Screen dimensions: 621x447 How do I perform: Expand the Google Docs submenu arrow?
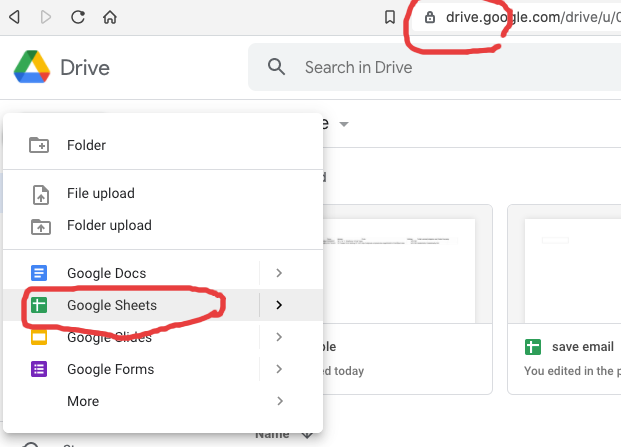point(279,273)
